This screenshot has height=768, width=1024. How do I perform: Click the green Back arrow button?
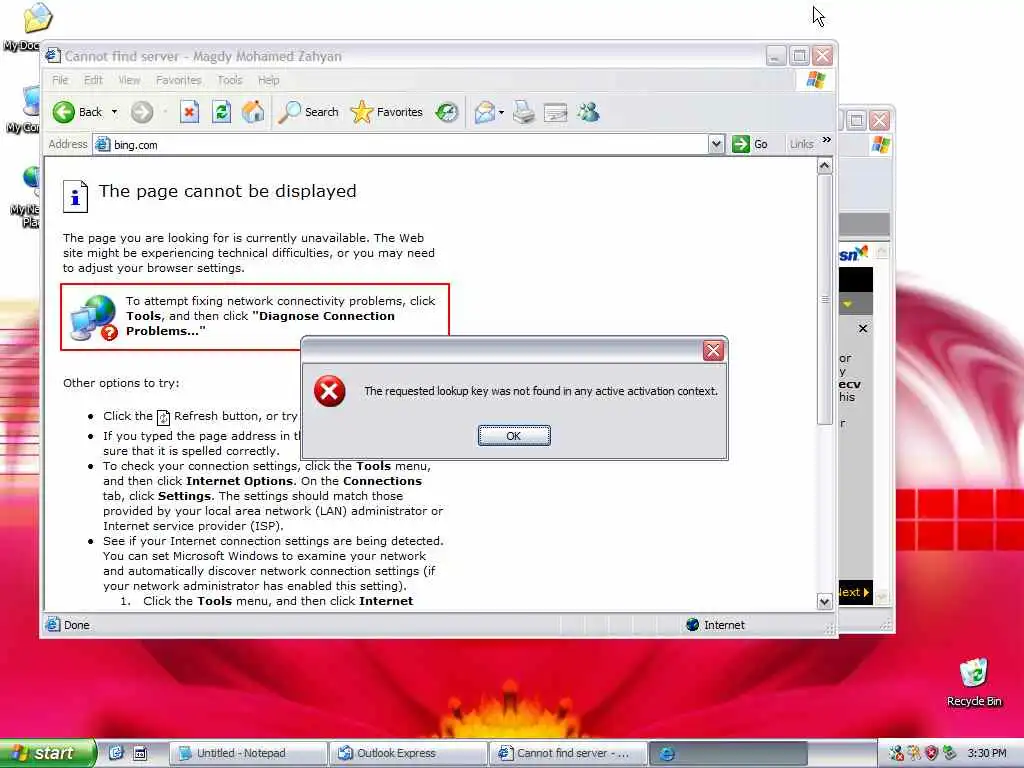(x=64, y=112)
